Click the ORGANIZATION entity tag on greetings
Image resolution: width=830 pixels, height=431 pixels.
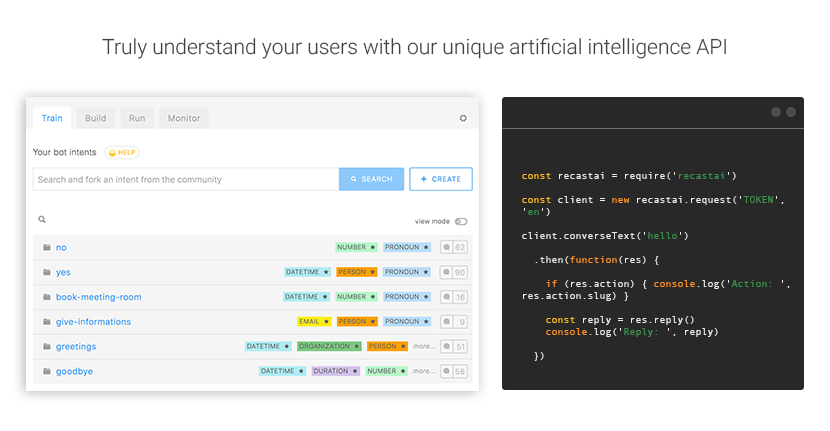[x=329, y=347]
